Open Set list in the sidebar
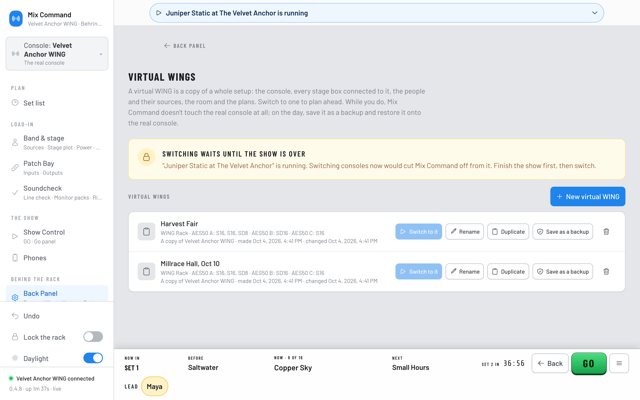The height and width of the screenshot is (400, 640). pyautogui.click(x=57, y=103)
